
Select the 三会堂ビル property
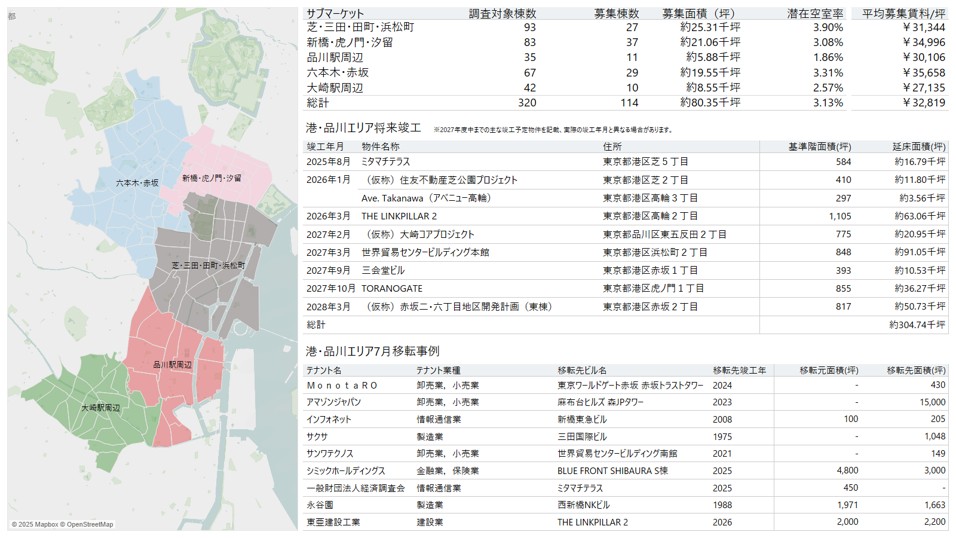tap(383, 270)
